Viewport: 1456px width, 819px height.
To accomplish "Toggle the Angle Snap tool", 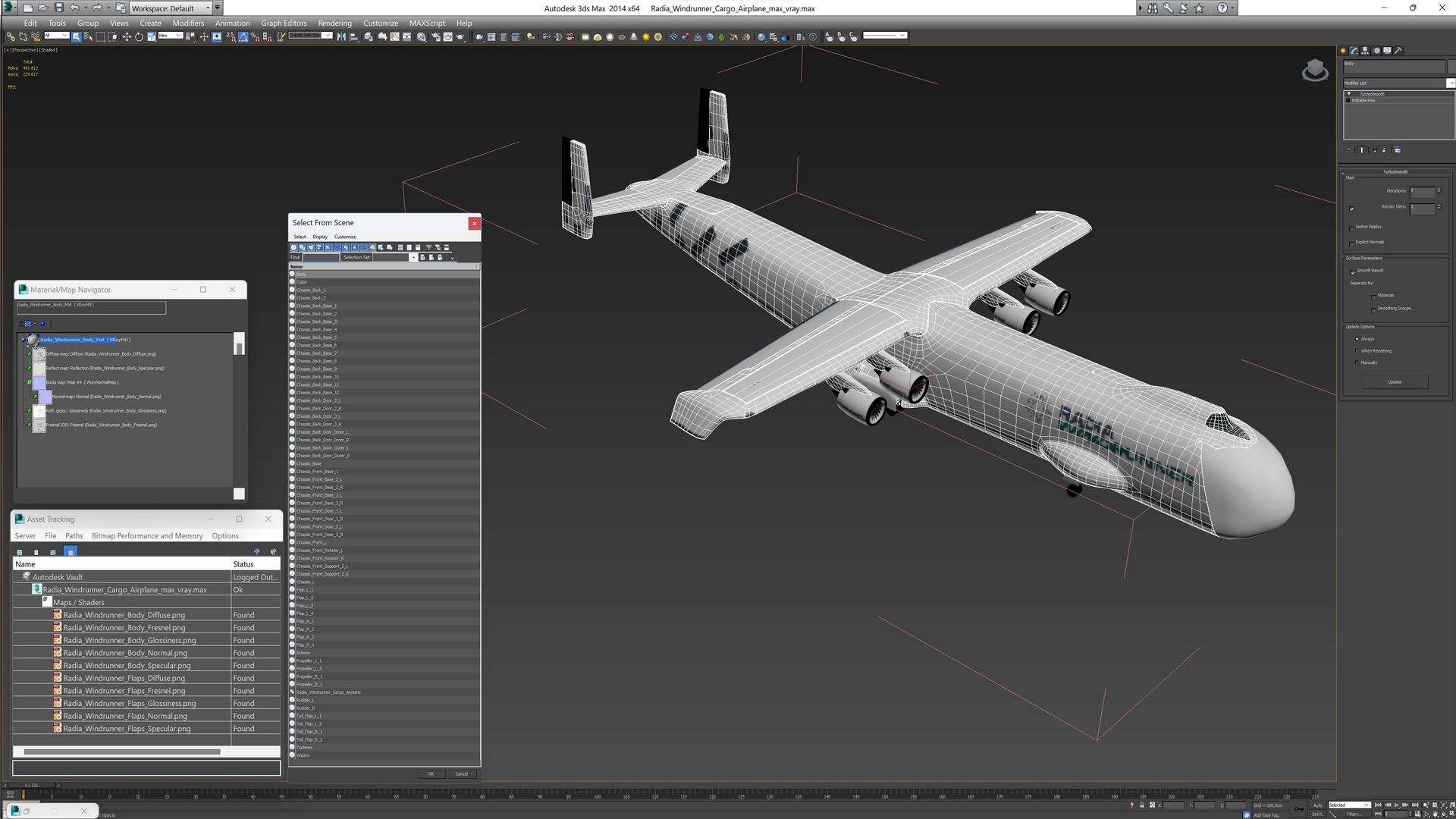I will coord(243,36).
